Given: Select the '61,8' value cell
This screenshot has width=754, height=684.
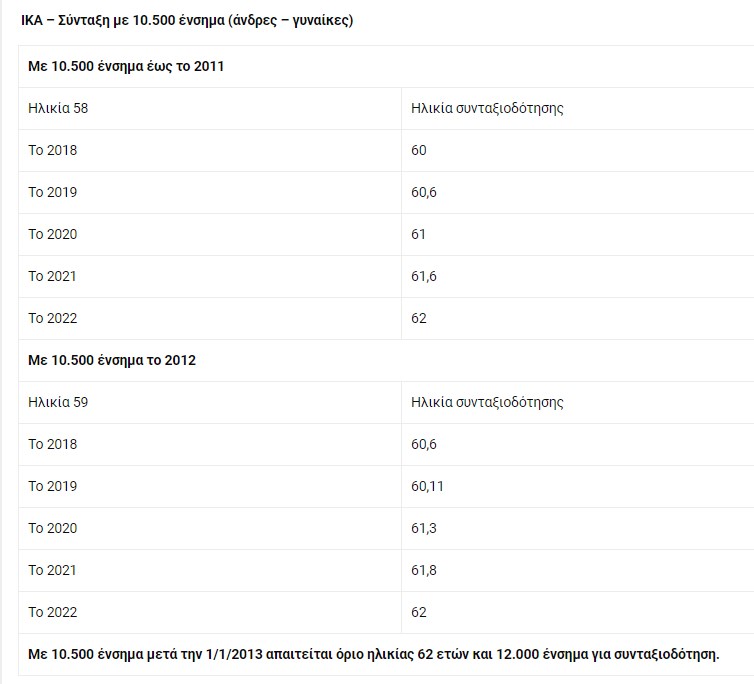Looking at the screenshot, I should [424, 570].
